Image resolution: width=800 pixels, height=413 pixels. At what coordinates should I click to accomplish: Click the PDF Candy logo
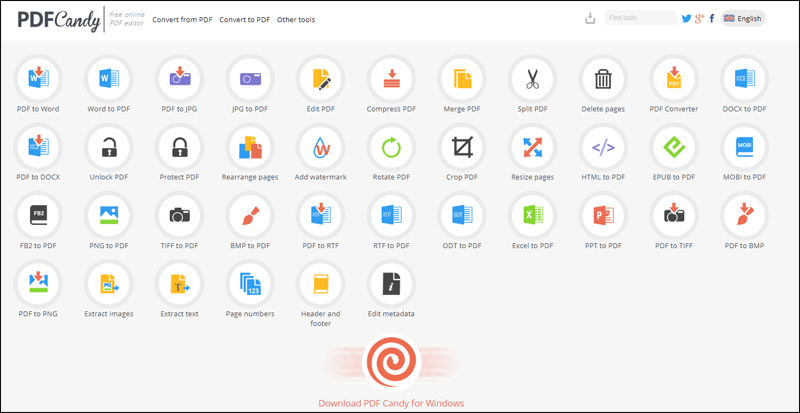coord(59,19)
